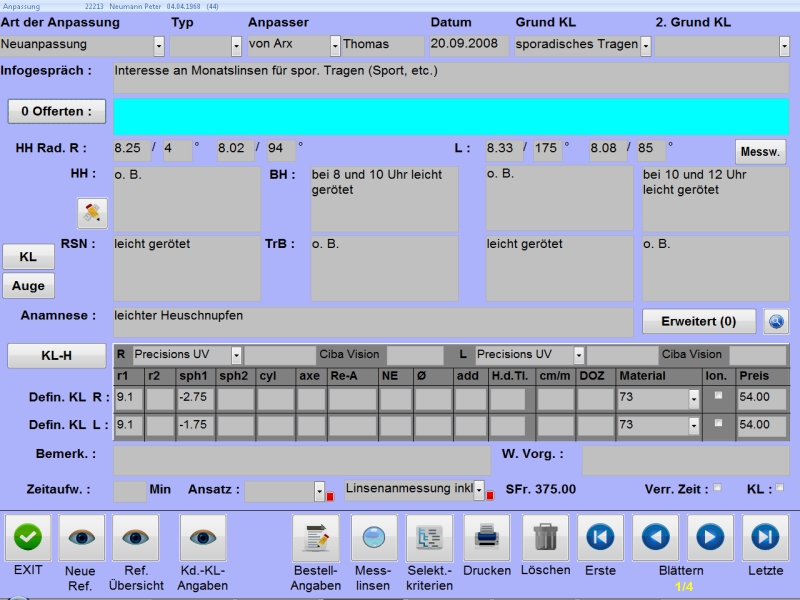Click right eye BH field with 8 und 10 Uhr
The height and width of the screenshot is (600, 800).
pyautogui.click(x=384, y=199)
